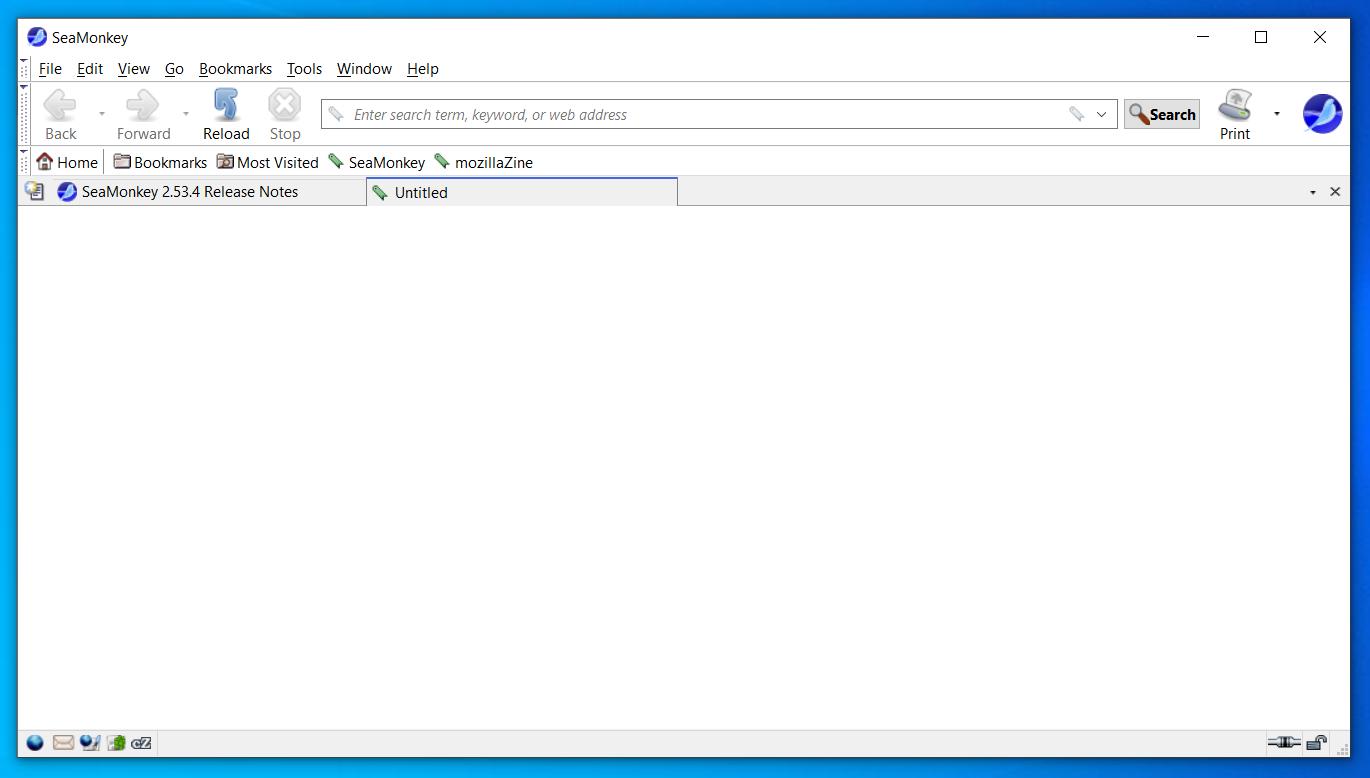Click the security padlock icon
The image size is (1370, 778).
click(x=1317, y=742)
